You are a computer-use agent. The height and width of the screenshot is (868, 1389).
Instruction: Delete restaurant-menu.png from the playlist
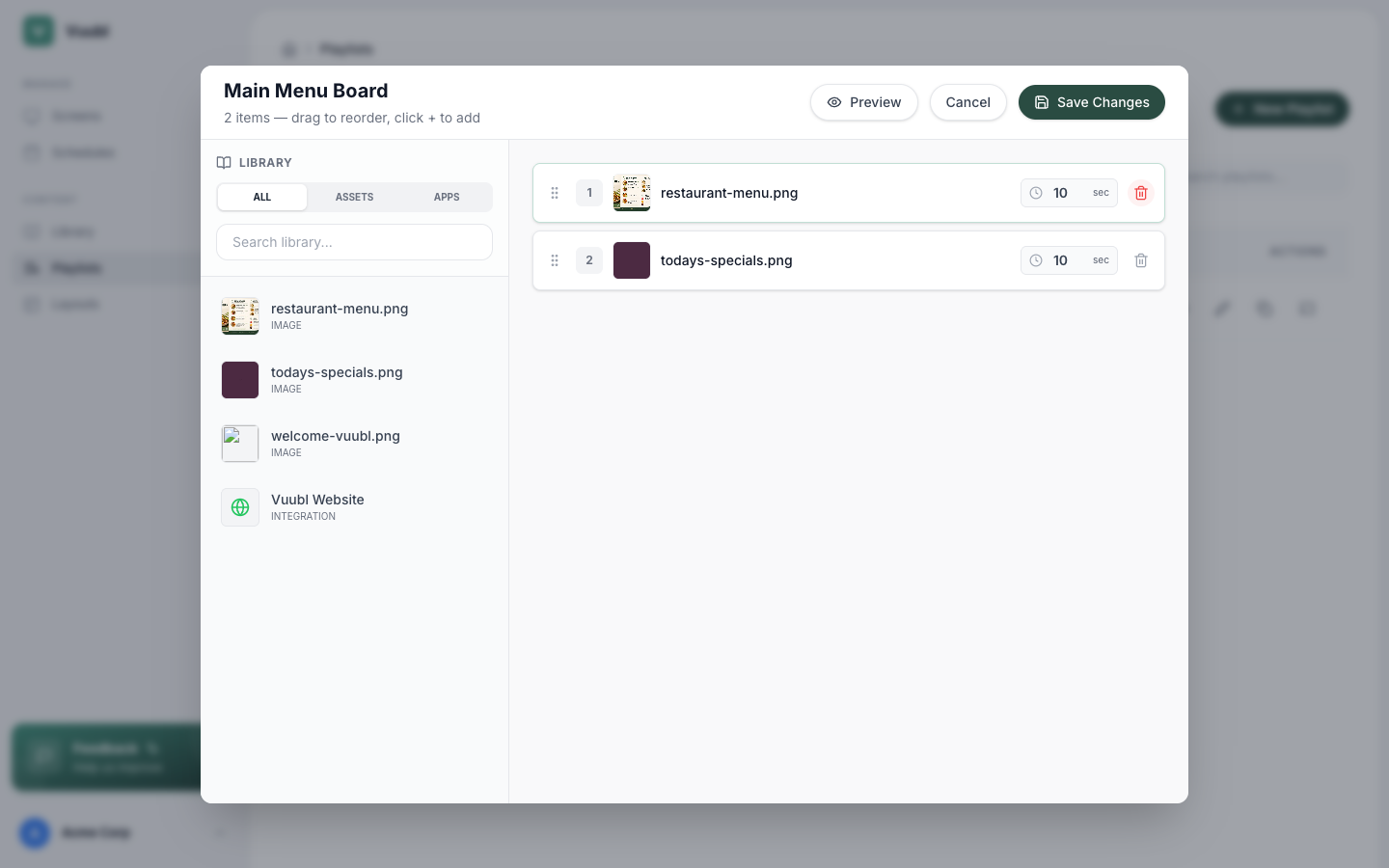pos(1141,193)
